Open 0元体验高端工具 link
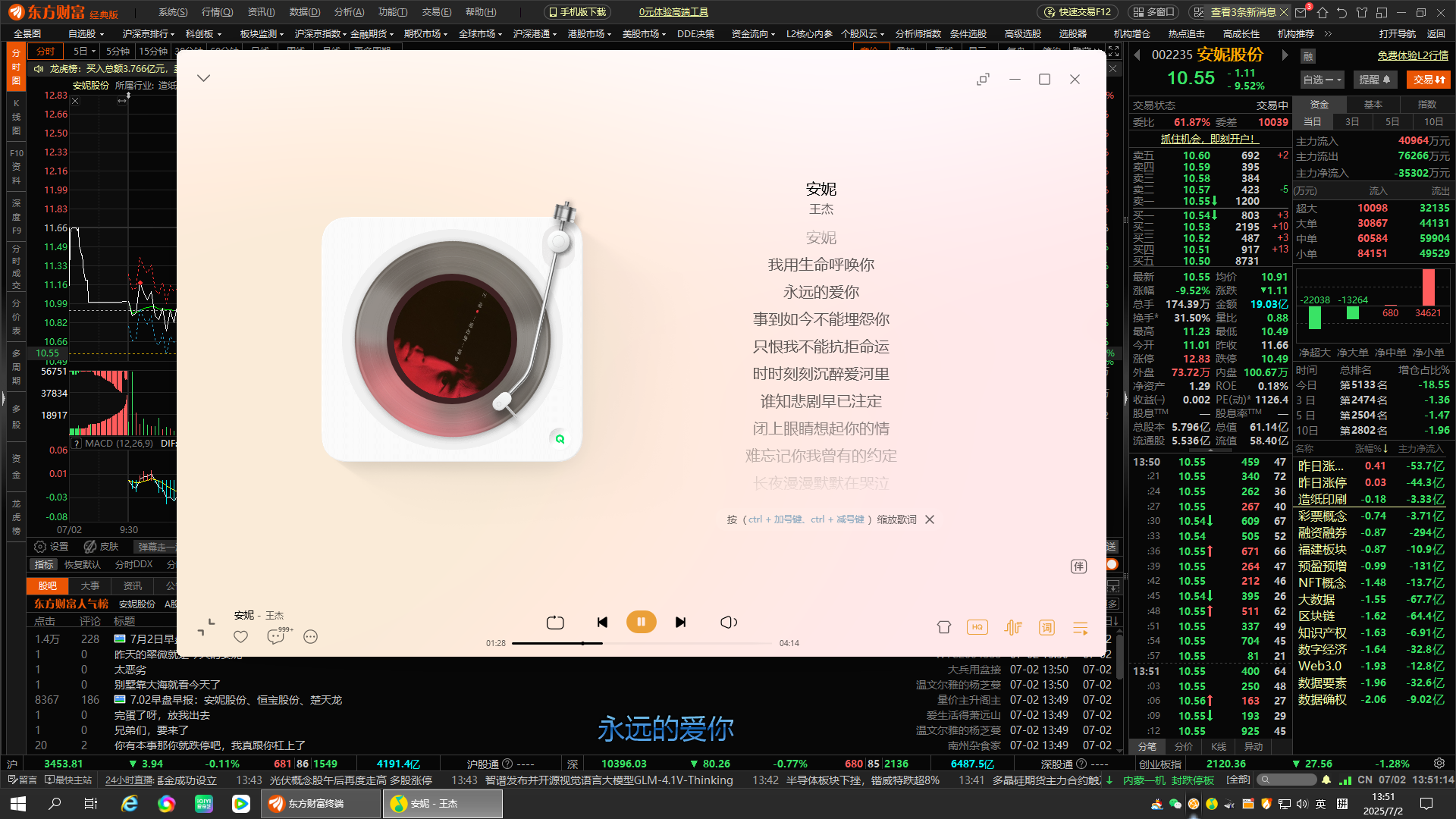The width and height of the screenshot is (1456, 819). (x=673, y=12)
